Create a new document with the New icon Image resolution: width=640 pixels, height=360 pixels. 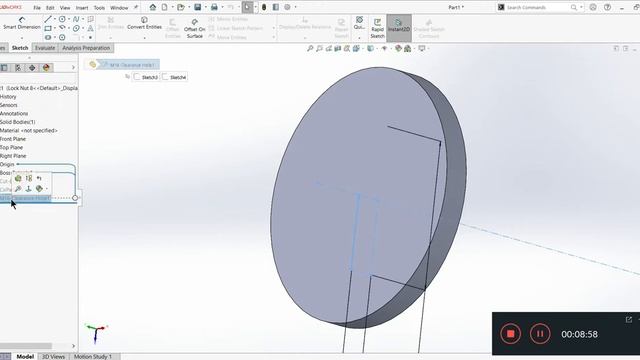(x=164, y=7)
